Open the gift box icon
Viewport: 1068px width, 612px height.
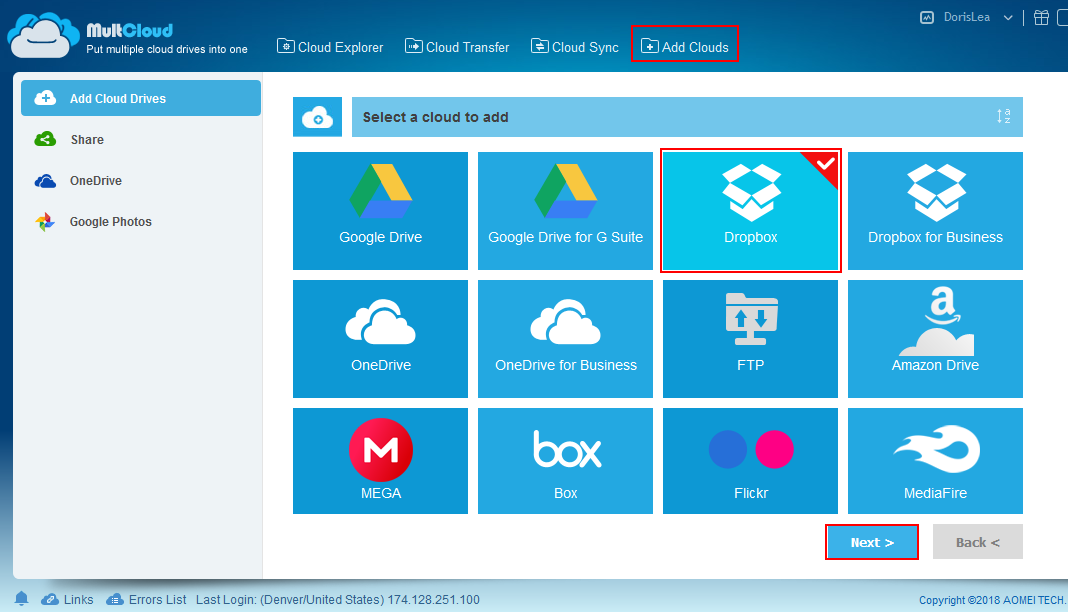point(1041,18)
